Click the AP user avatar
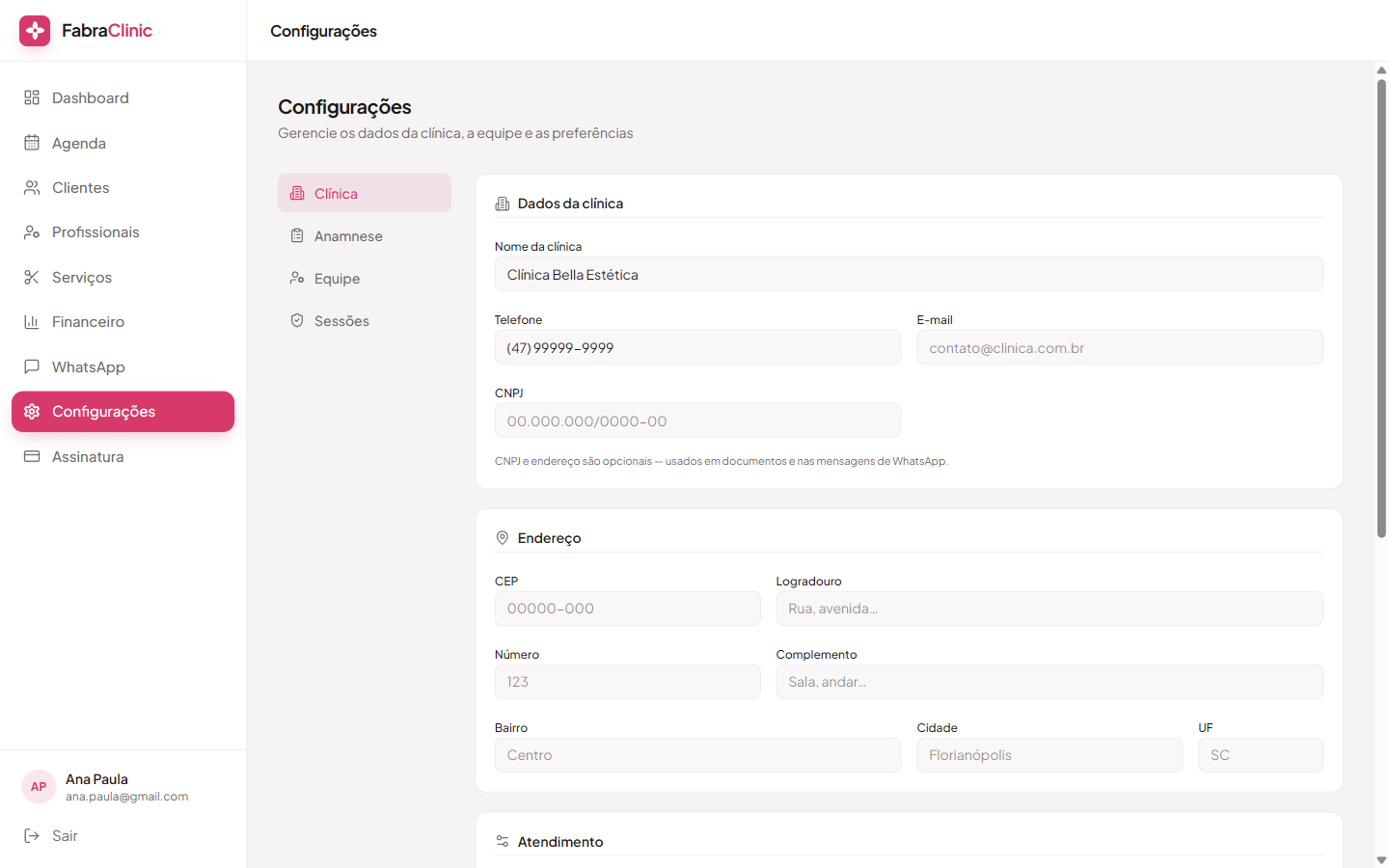 click(39, 787)
